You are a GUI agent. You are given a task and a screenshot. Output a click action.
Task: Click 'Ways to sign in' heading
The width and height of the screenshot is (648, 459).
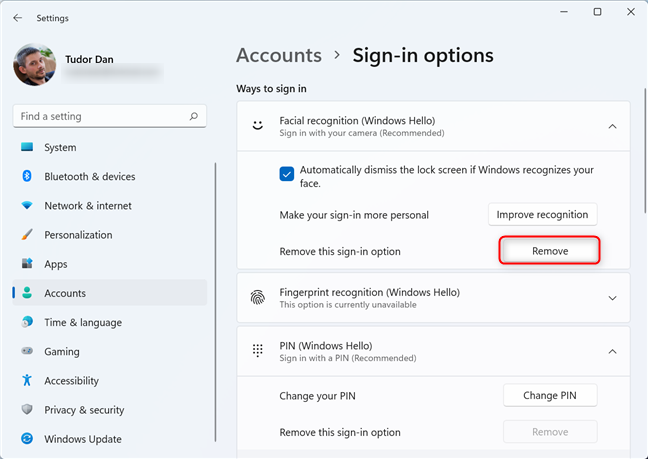coord(271,89)
